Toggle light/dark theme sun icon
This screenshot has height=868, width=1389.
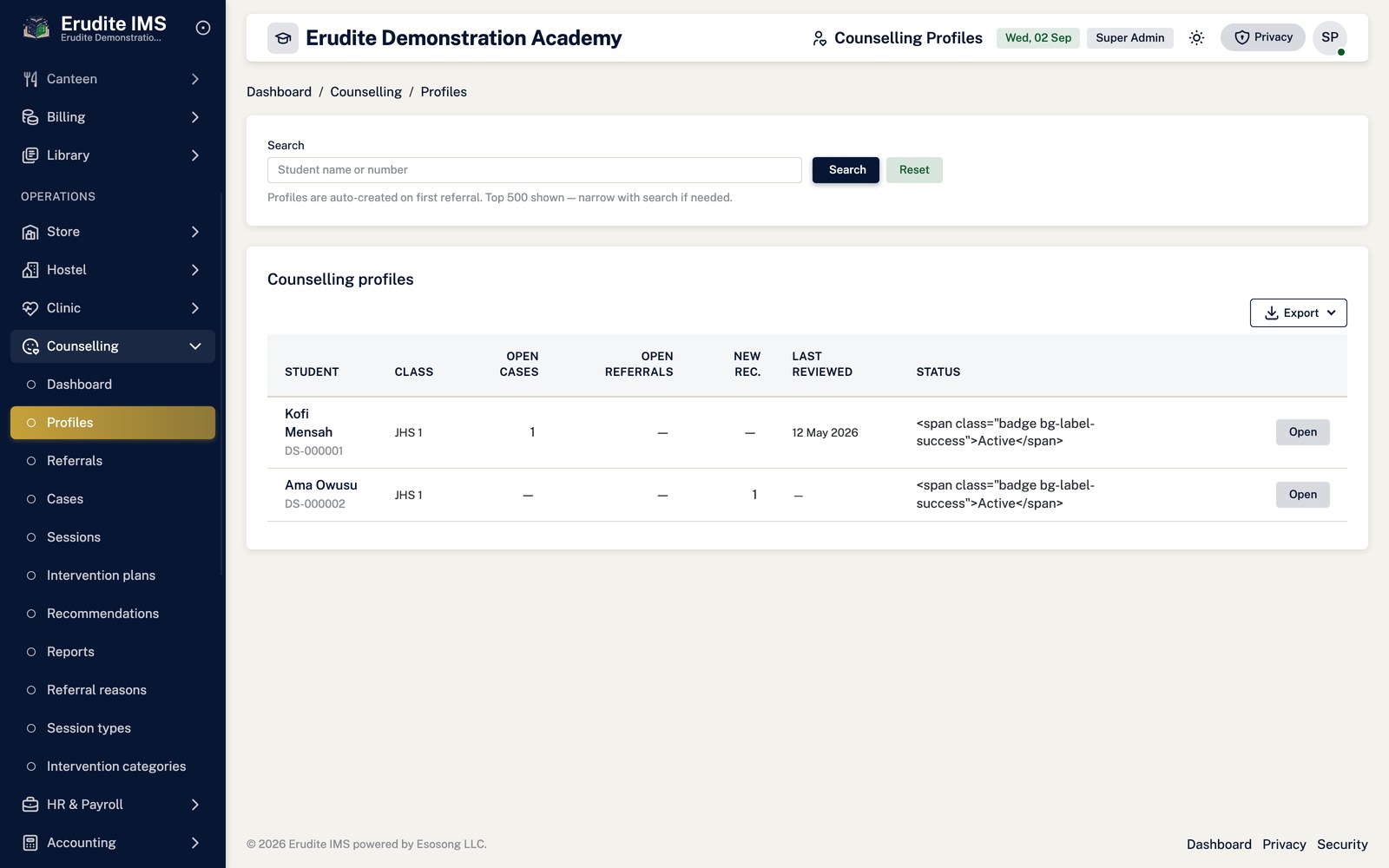[x=1196, y=38]
